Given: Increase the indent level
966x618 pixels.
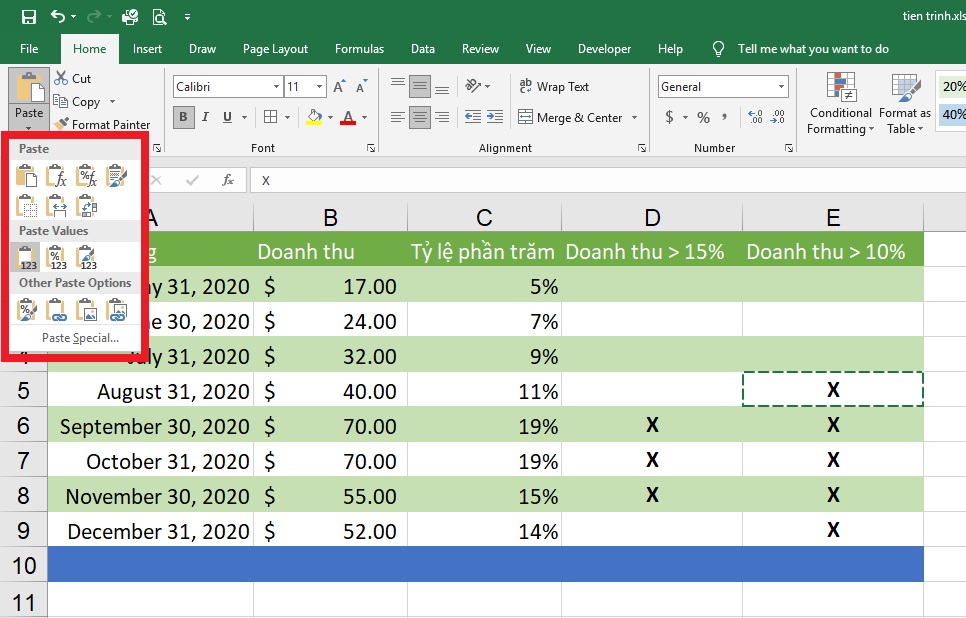Looking at the screenshot, I should pos(495,116).
